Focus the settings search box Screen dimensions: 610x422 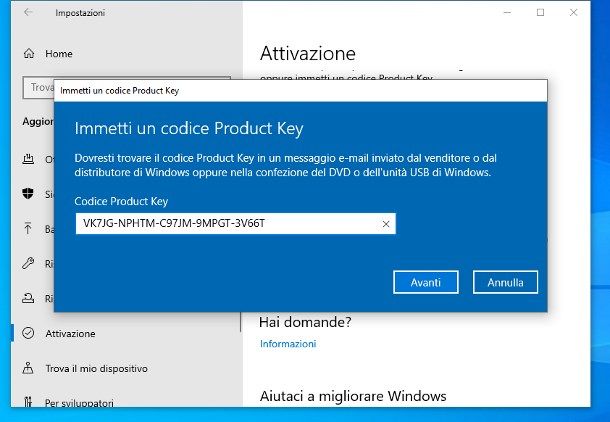tap(40, 88)
